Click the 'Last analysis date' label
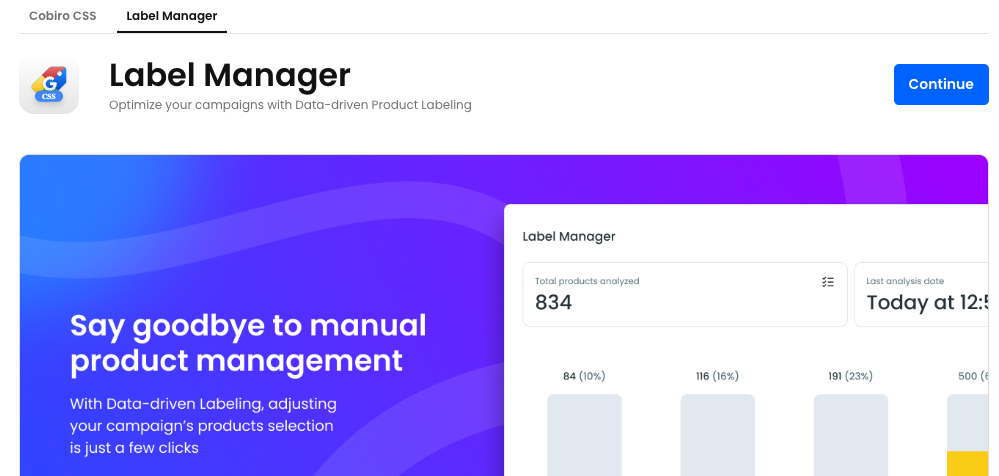This screenshot has width=999, height=476. point(905,281)
